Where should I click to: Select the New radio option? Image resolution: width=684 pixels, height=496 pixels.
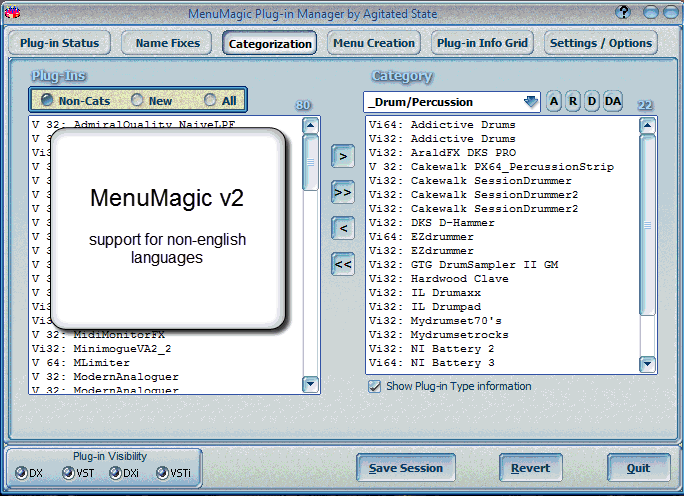coord(151,100)
